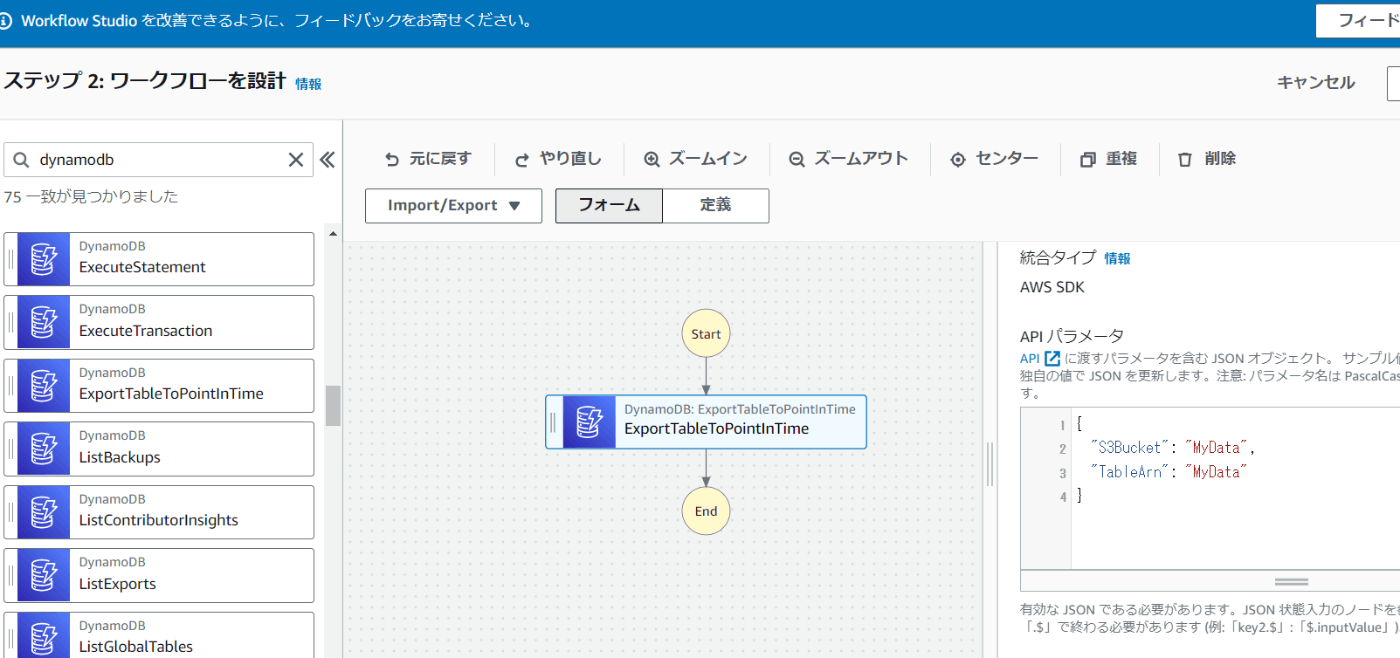Image resolution: width=1400 pixels, height=658 pixels.
Task: Grab the drag handle of the ExecuteTransaction card
Action: pyautogui.click(x=11, y=322)
